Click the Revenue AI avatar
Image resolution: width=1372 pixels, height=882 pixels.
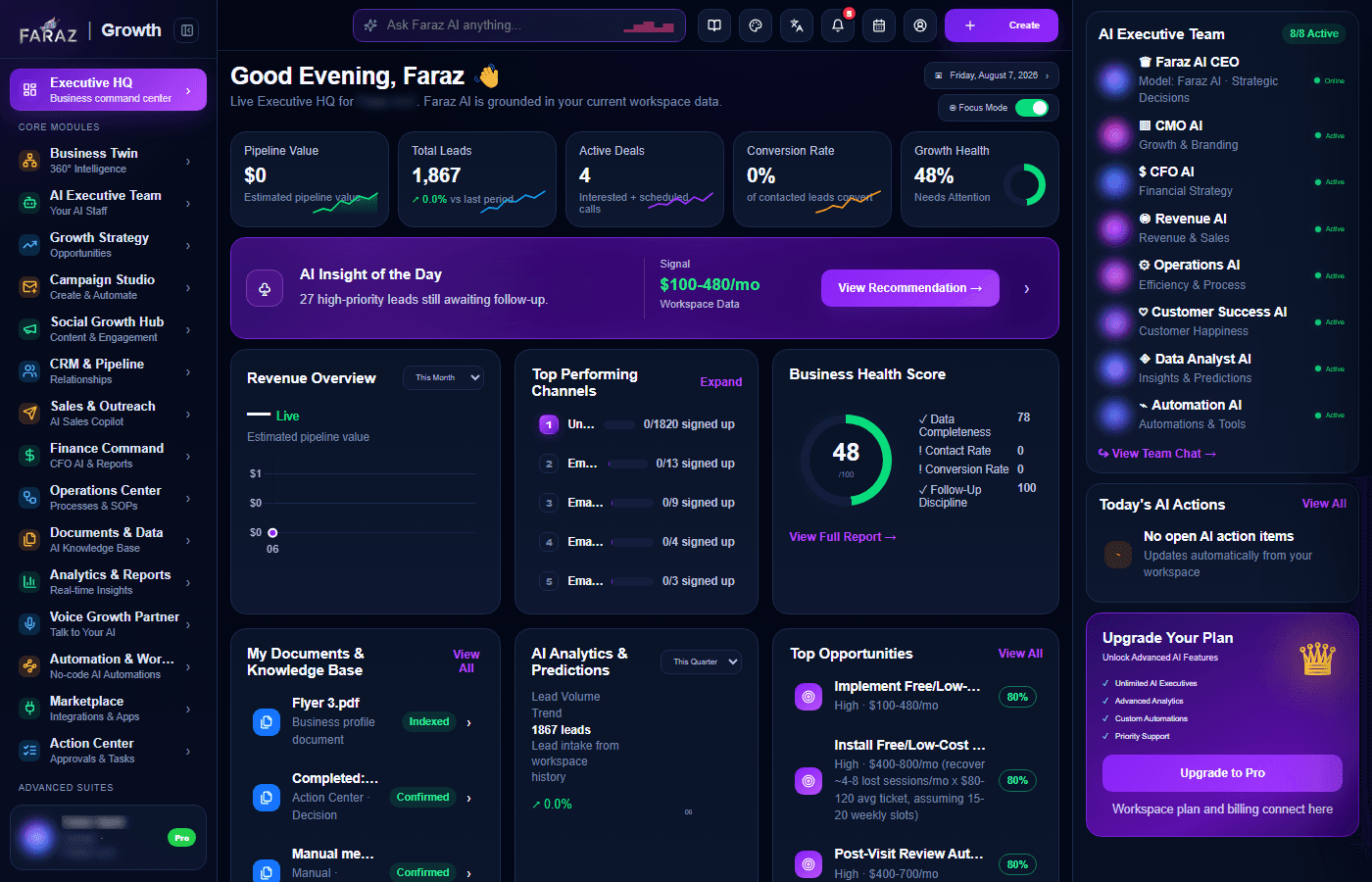(1115, 228)
